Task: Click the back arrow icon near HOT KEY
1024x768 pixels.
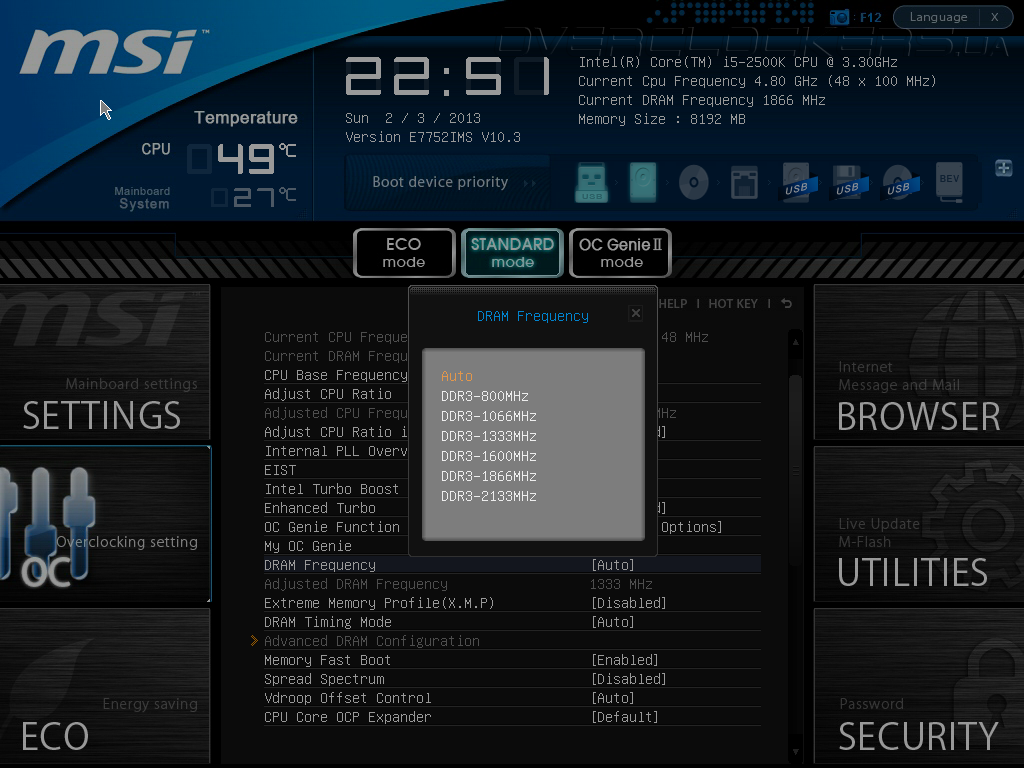Action: pyautogui.click(x=786, y=304)
